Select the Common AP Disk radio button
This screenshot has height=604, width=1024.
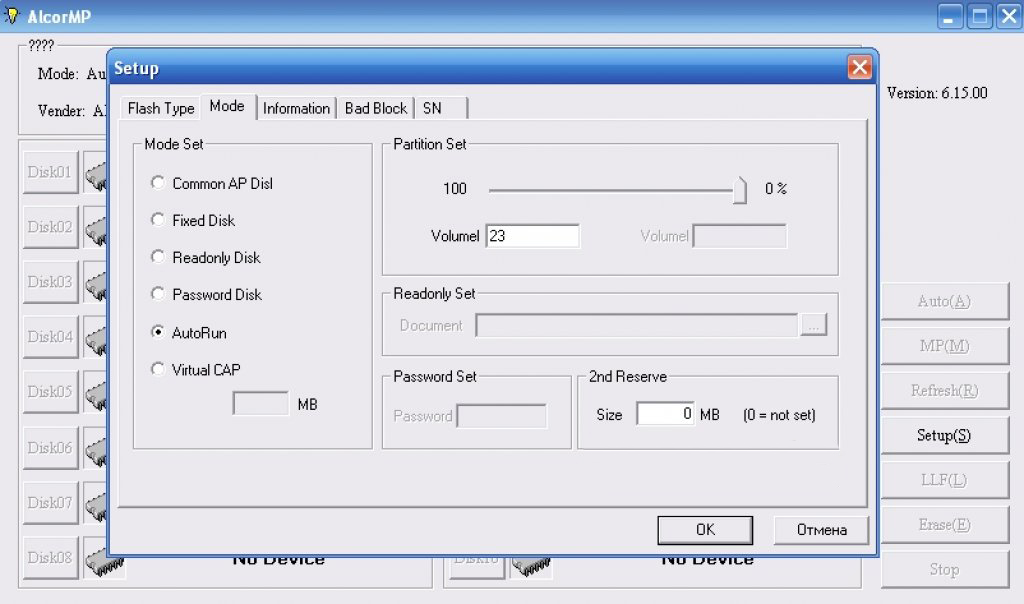tap(157, 183)
